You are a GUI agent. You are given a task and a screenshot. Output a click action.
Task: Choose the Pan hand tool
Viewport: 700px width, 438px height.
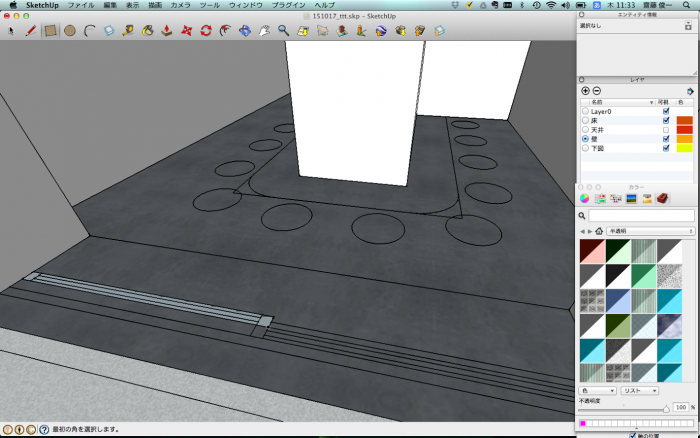point(264,30)
